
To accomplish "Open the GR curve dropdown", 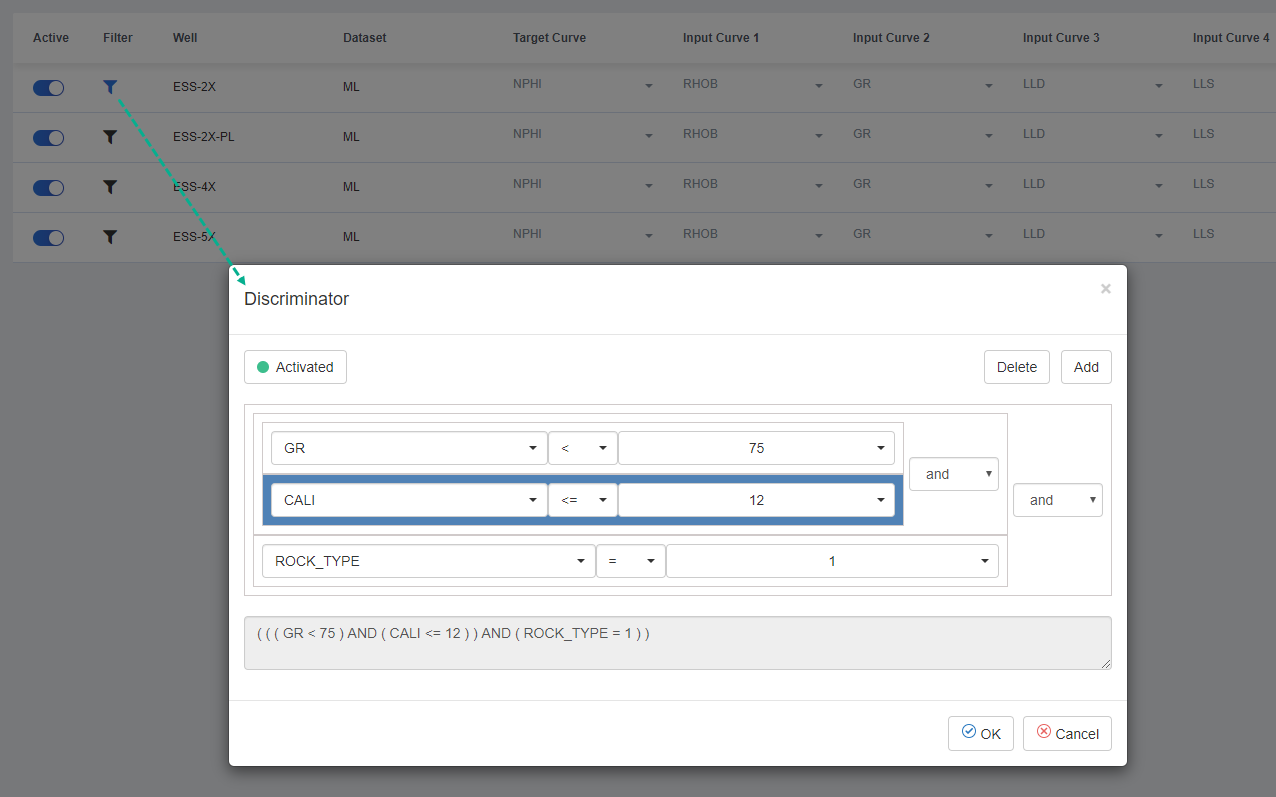I will pyautogui.click(x=409, y=448).
